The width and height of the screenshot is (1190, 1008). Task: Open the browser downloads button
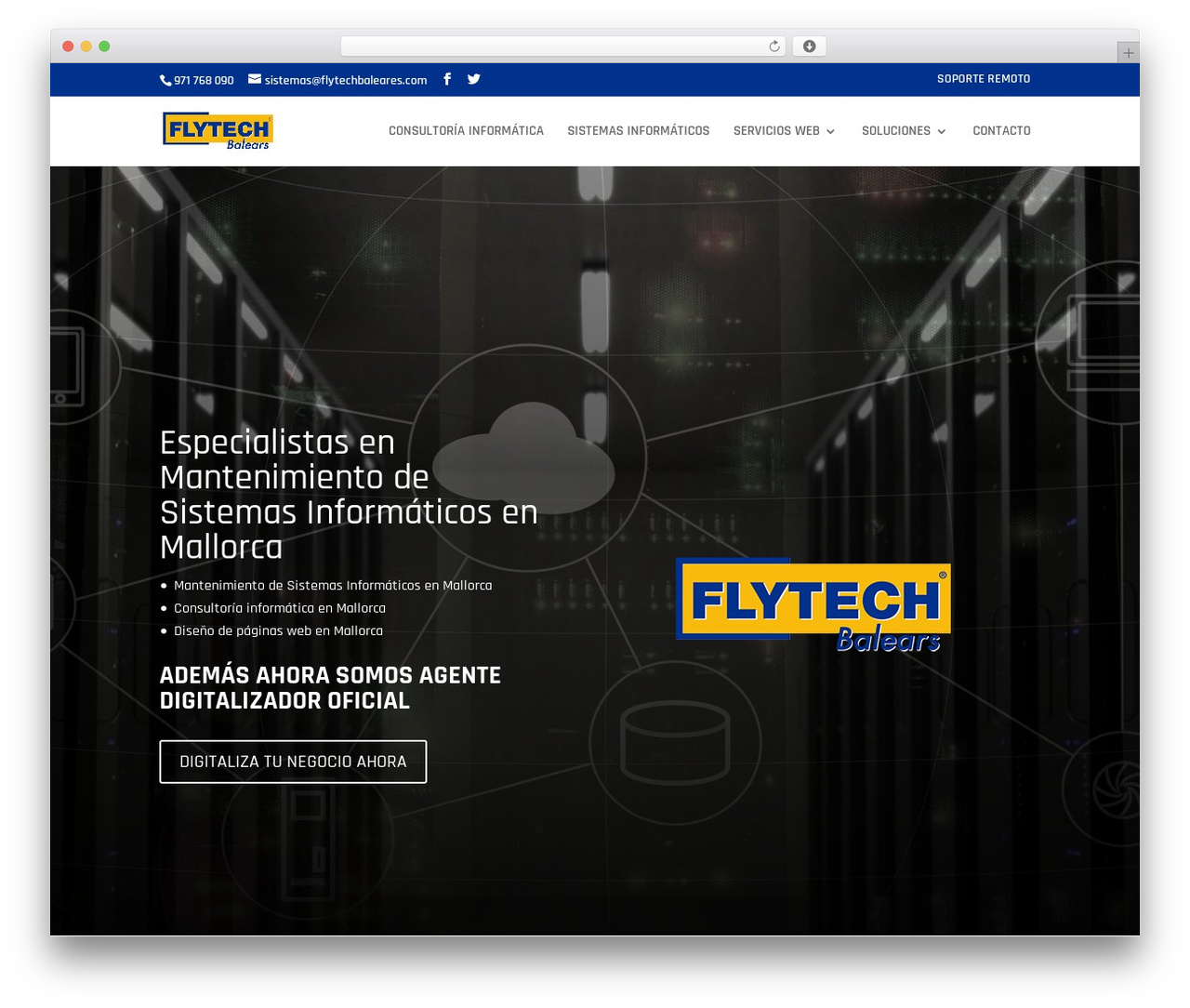(x=810, y=46)
